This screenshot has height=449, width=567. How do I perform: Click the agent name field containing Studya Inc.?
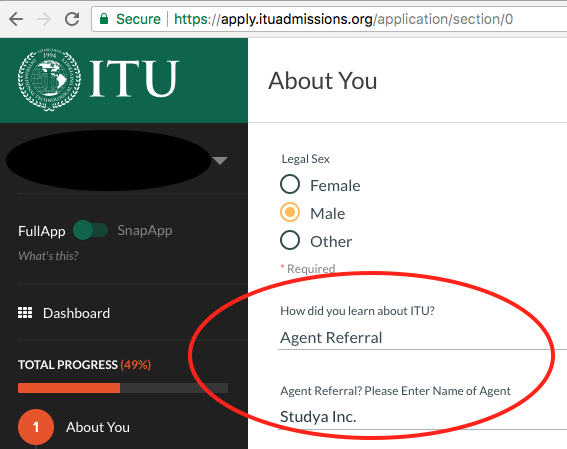tap(422, 417)
